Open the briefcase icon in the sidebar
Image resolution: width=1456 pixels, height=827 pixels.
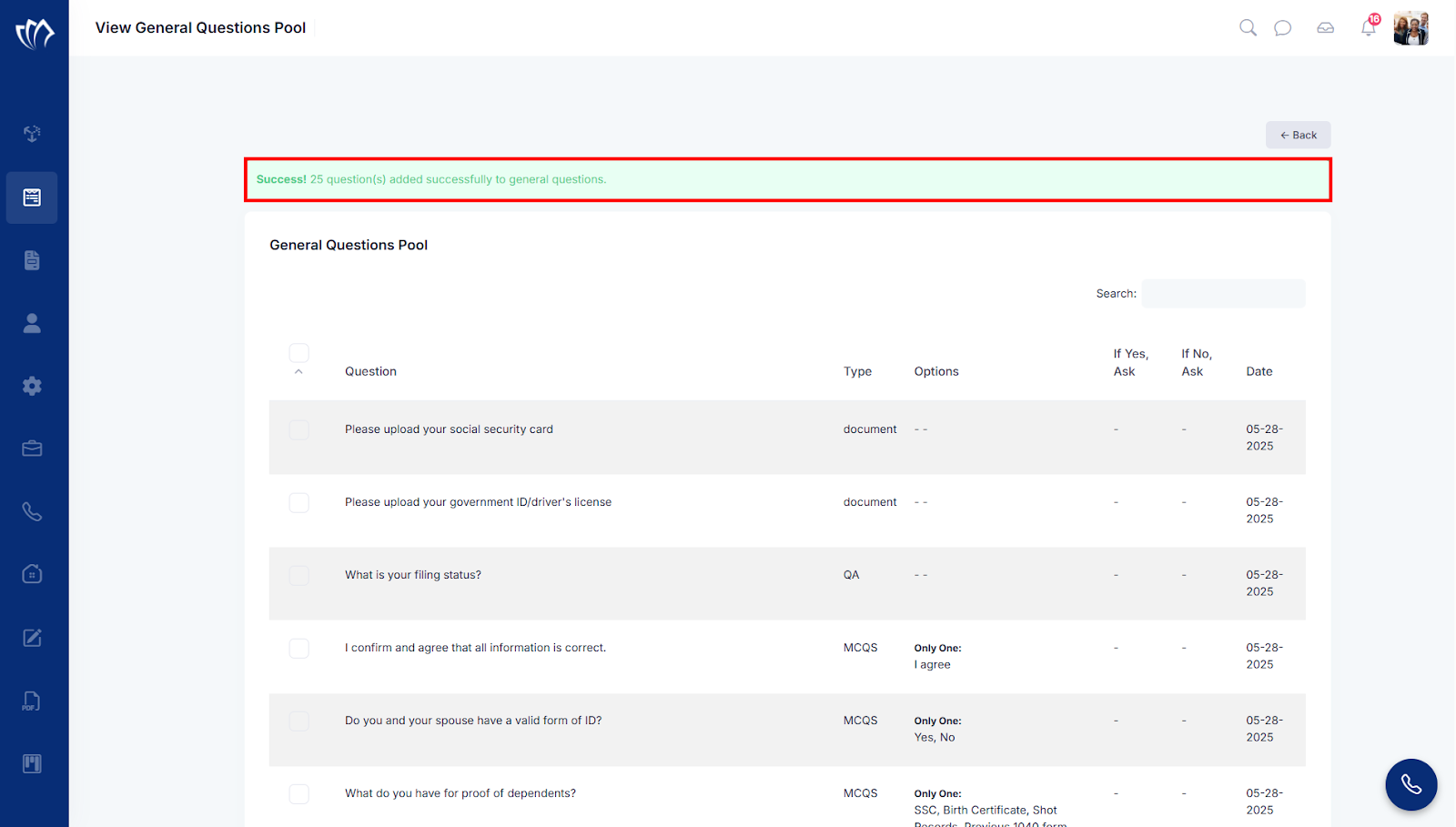tap(32, 449)
